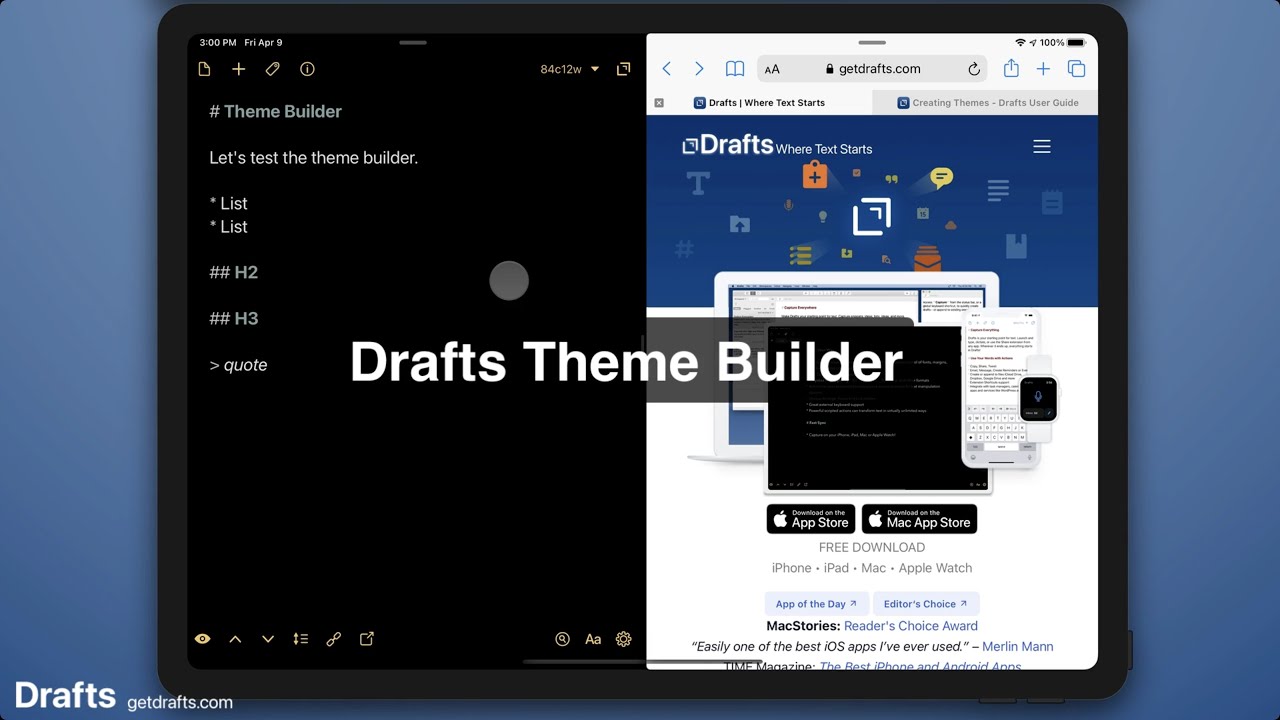
Task: Open the Safari share sheet
Action: coord(1011,68)
